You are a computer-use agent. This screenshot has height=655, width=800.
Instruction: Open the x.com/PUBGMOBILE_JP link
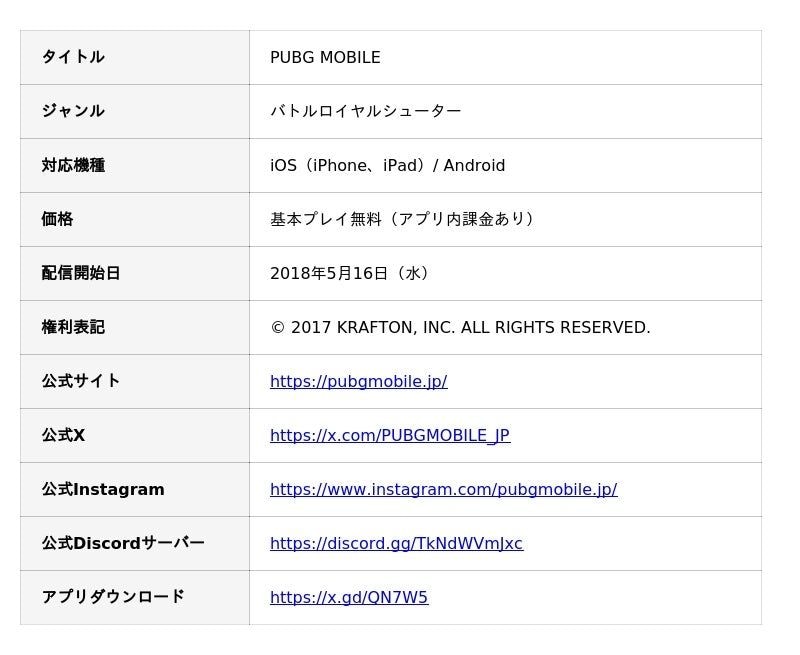click(390, 436)
